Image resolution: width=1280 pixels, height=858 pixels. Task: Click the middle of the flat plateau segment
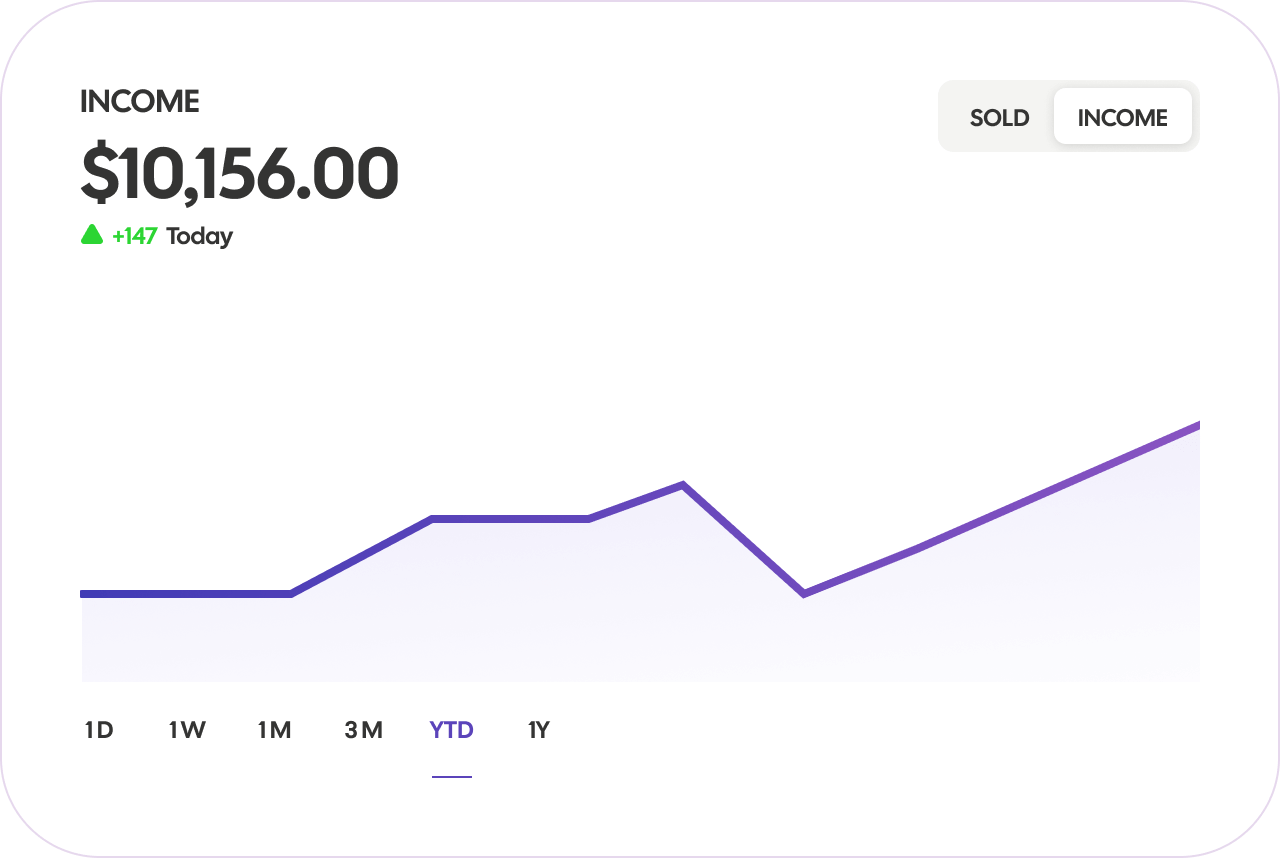click(x=510, y=519)
